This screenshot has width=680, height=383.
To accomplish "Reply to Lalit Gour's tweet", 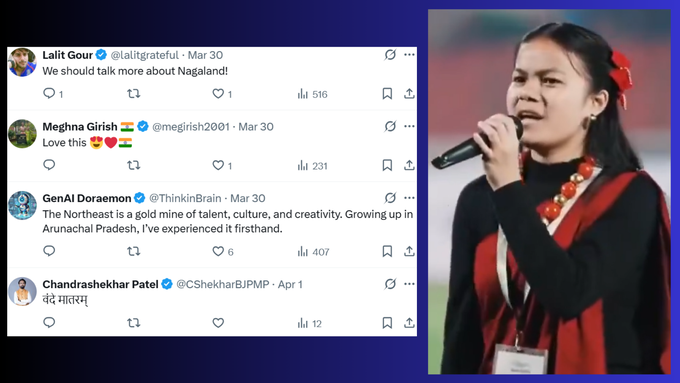I will tap(49, 93).
